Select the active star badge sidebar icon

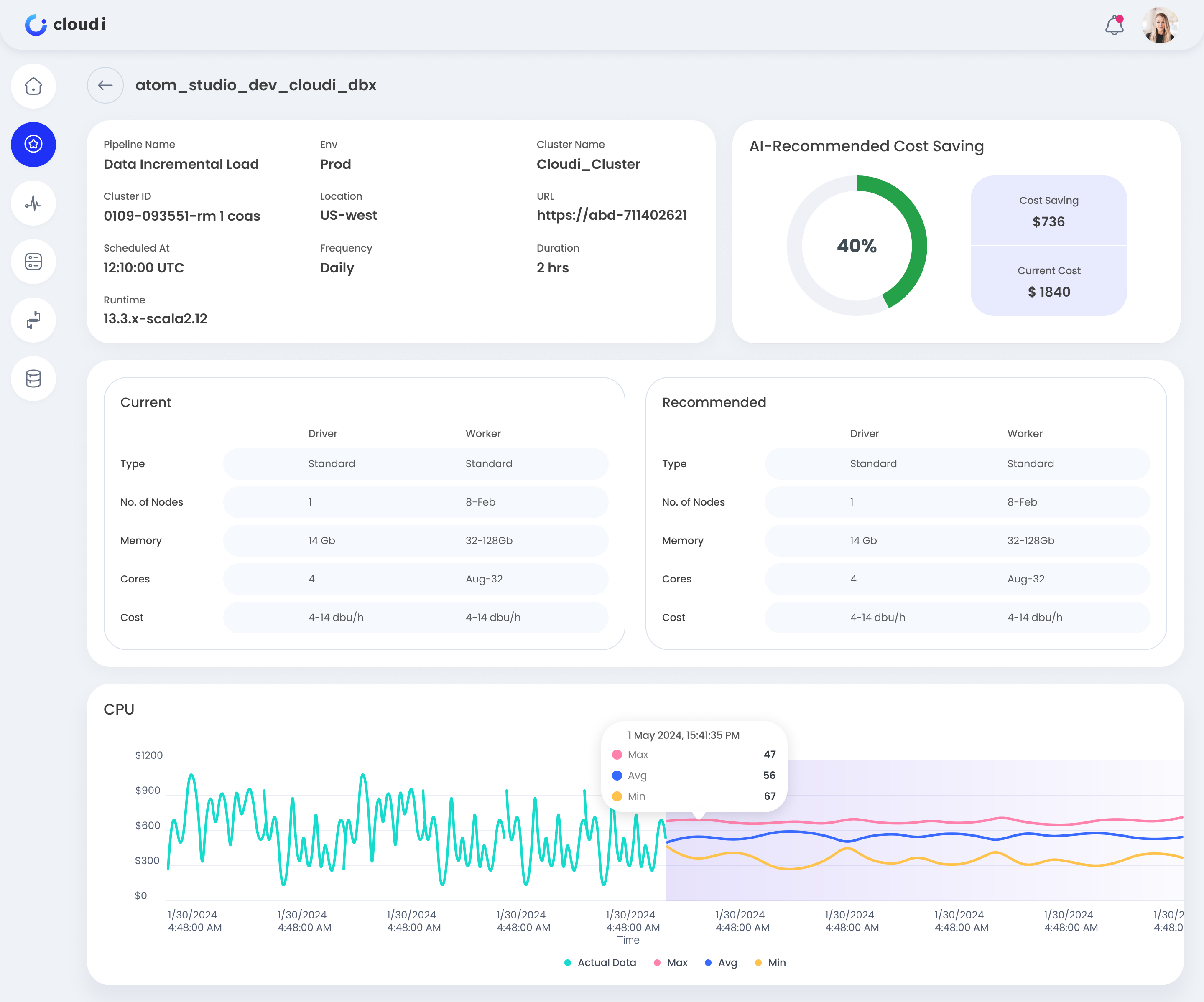(33, 145)
